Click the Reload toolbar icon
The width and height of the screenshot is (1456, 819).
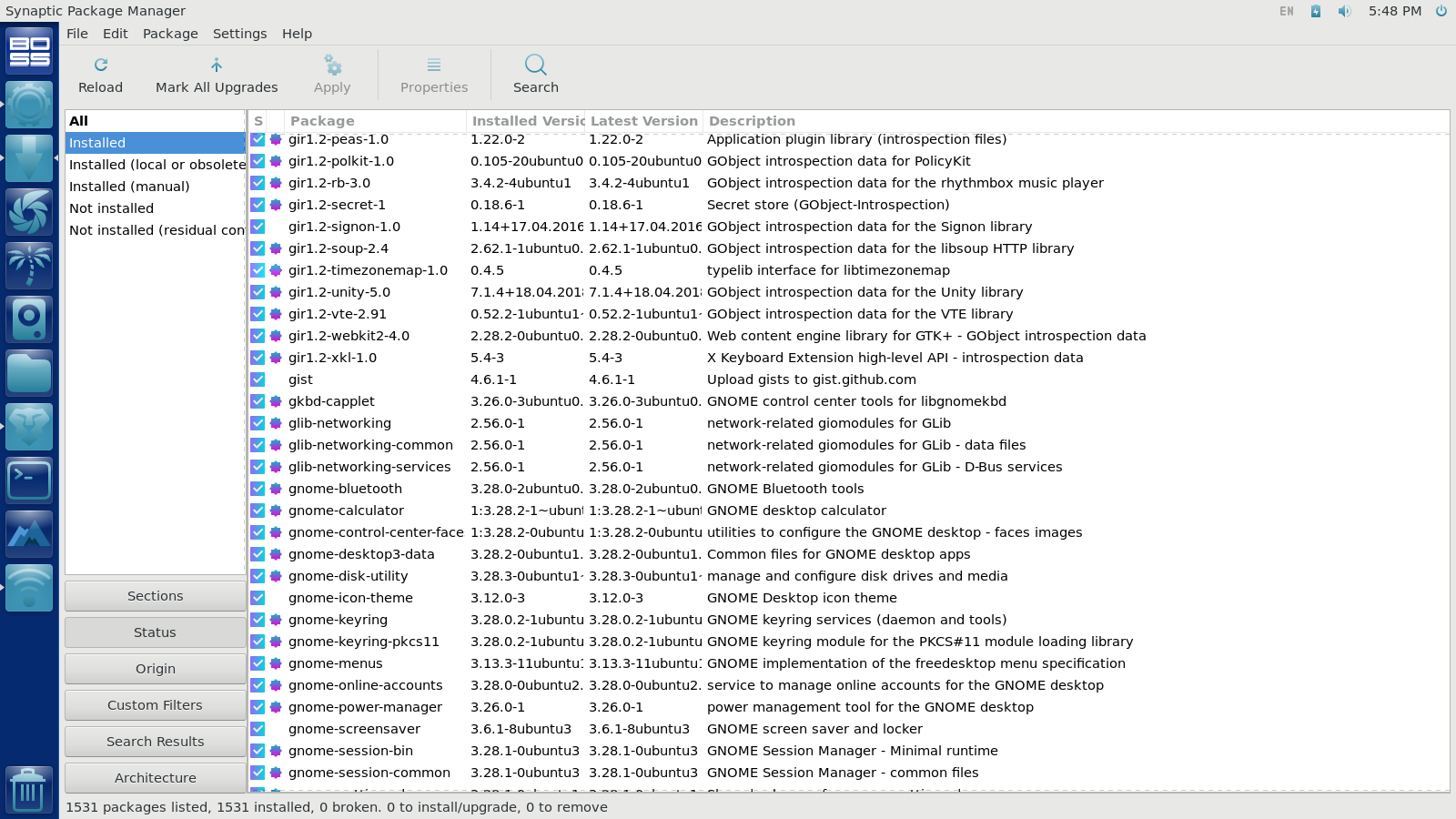coord(101,65)
